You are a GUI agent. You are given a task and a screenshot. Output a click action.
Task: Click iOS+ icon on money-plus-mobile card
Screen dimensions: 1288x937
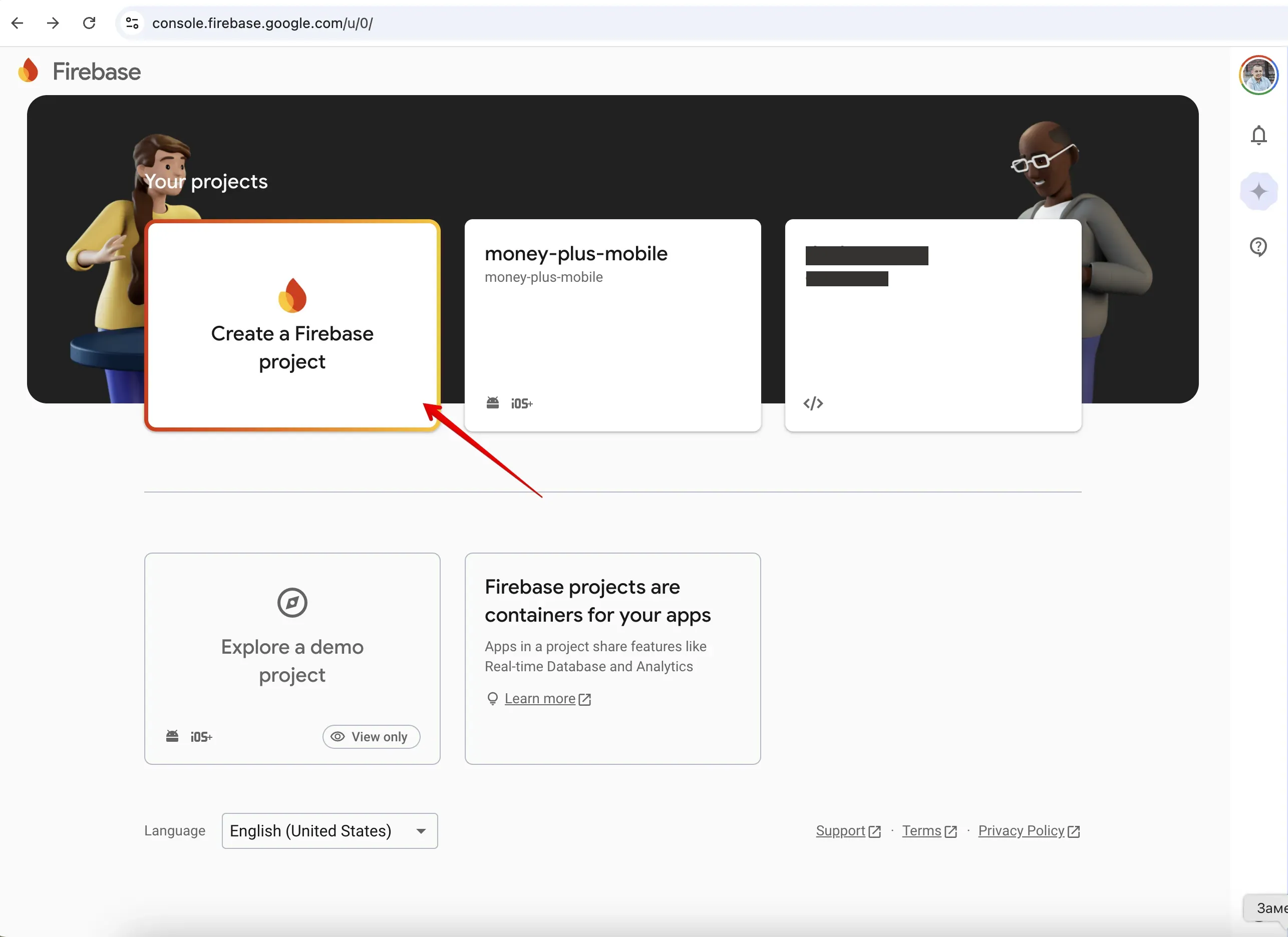pyautogui.click(x=521, y=403)
